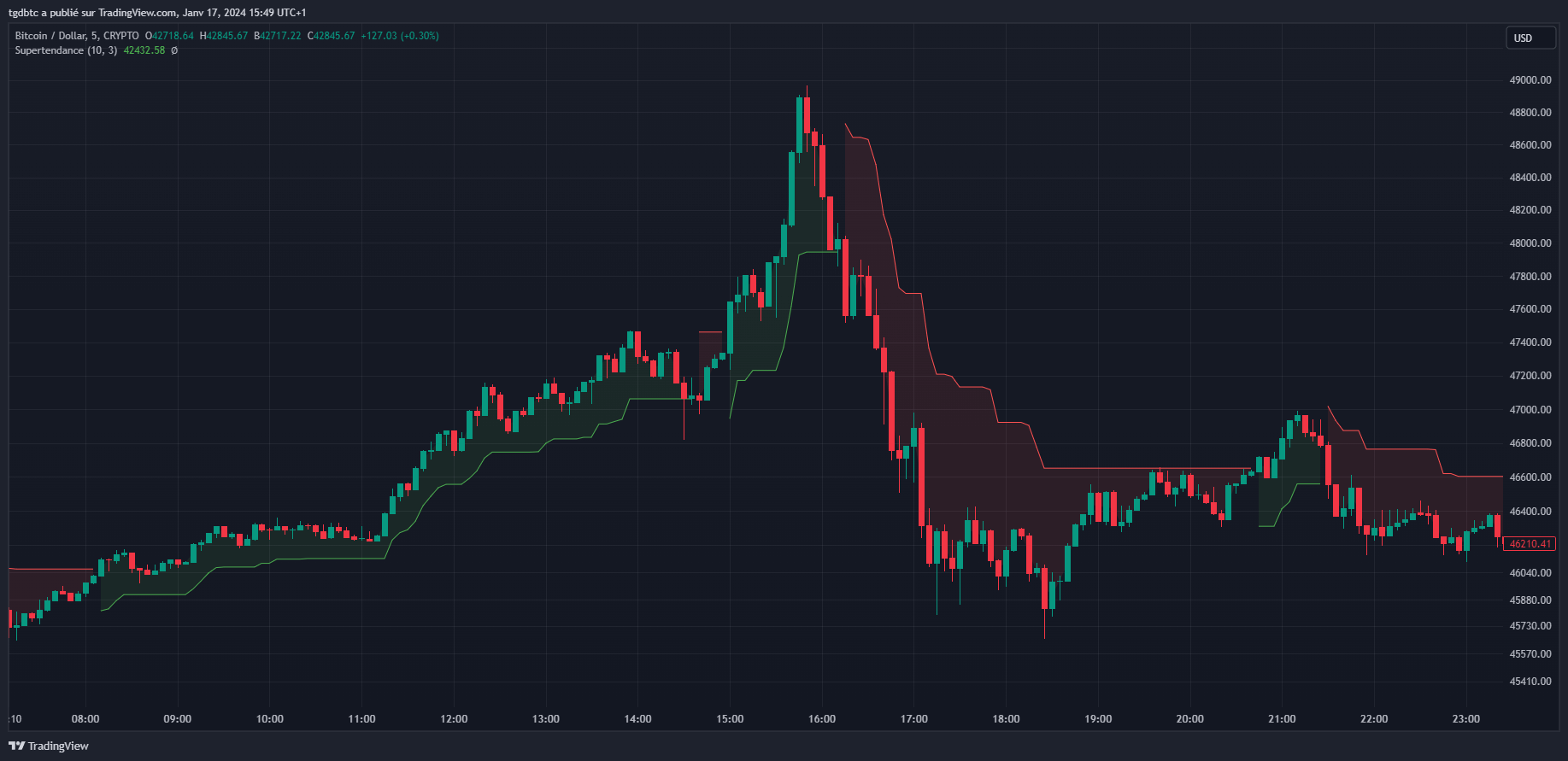Image resolution: width=1568 pixels, height=761 pixels.
Task: Click the 16:00 time axis label
Action: (x=822, y=719)
